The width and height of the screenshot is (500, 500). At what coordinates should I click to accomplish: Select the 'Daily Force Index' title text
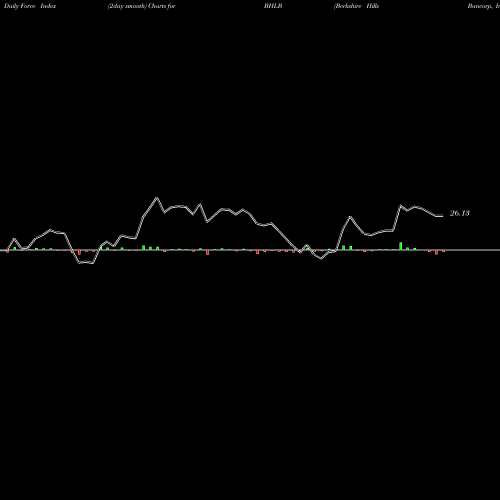(30, 6)
